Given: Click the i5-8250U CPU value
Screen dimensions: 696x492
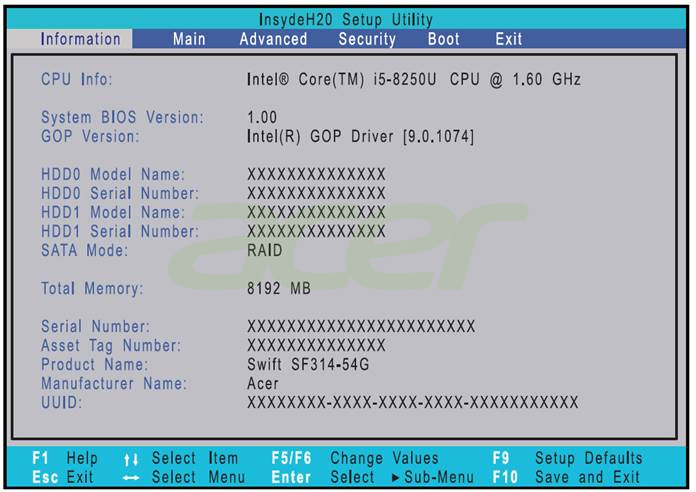Looking at the screenshot, I should [414, 79].
